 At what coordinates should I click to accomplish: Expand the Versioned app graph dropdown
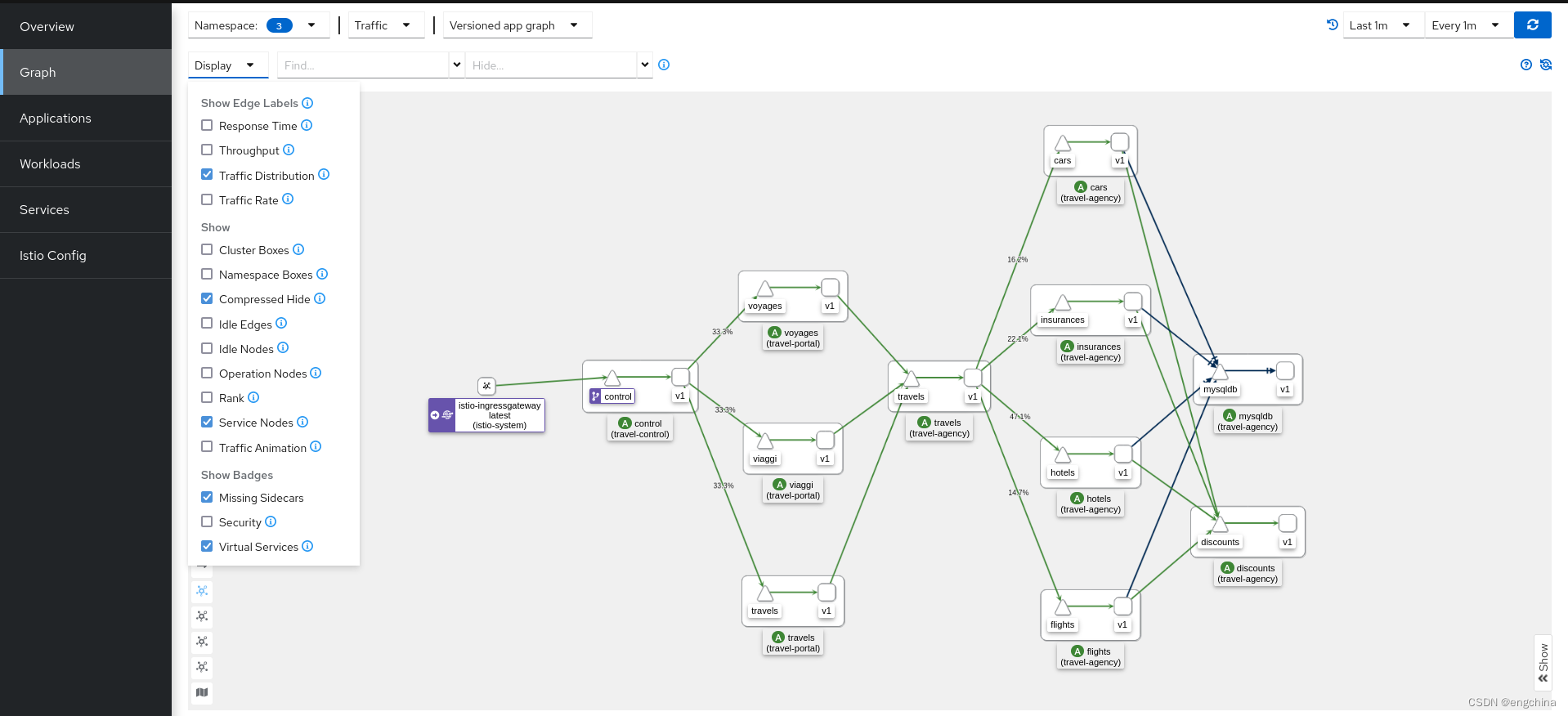[x=516, y=25]
